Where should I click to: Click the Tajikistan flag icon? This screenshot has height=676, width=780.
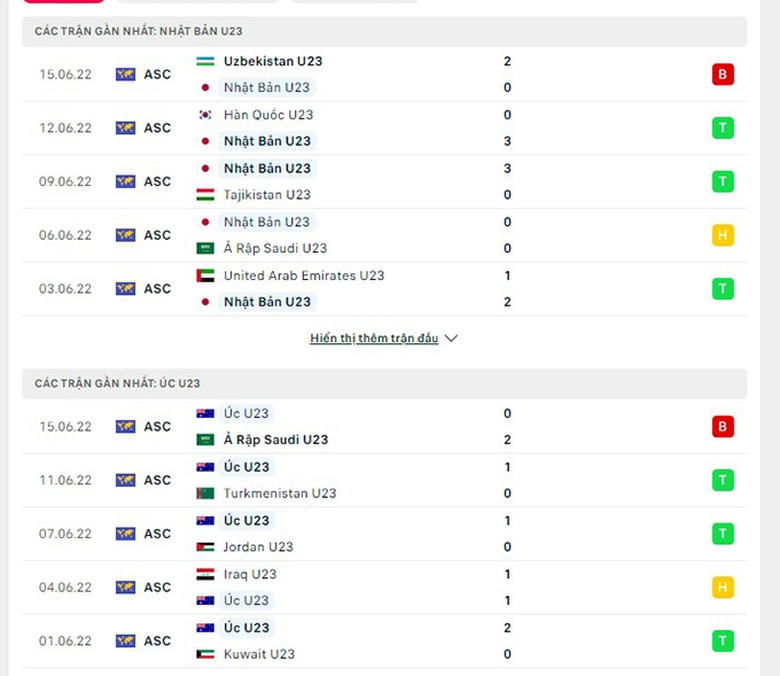pyautogui.click(x=205, y=194)
